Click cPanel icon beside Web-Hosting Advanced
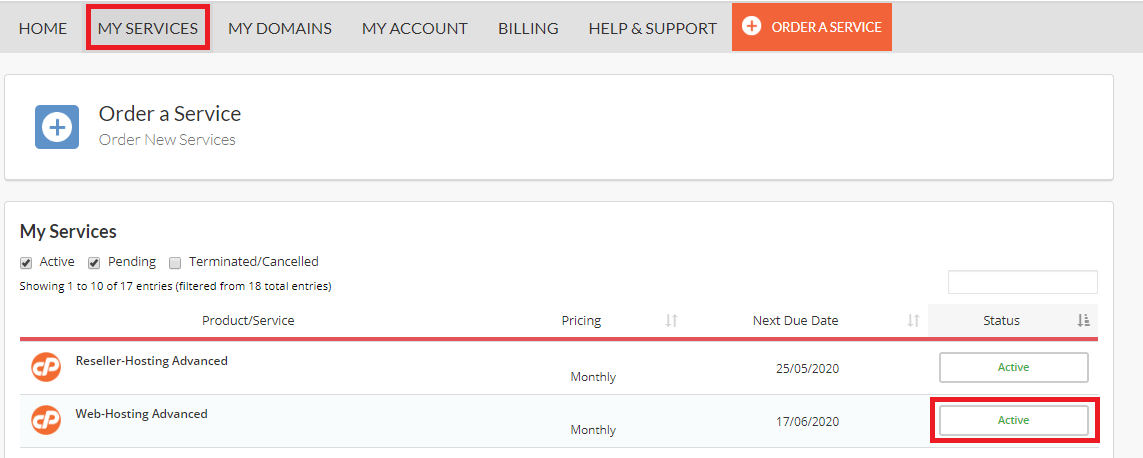 [x=46, y=419]
